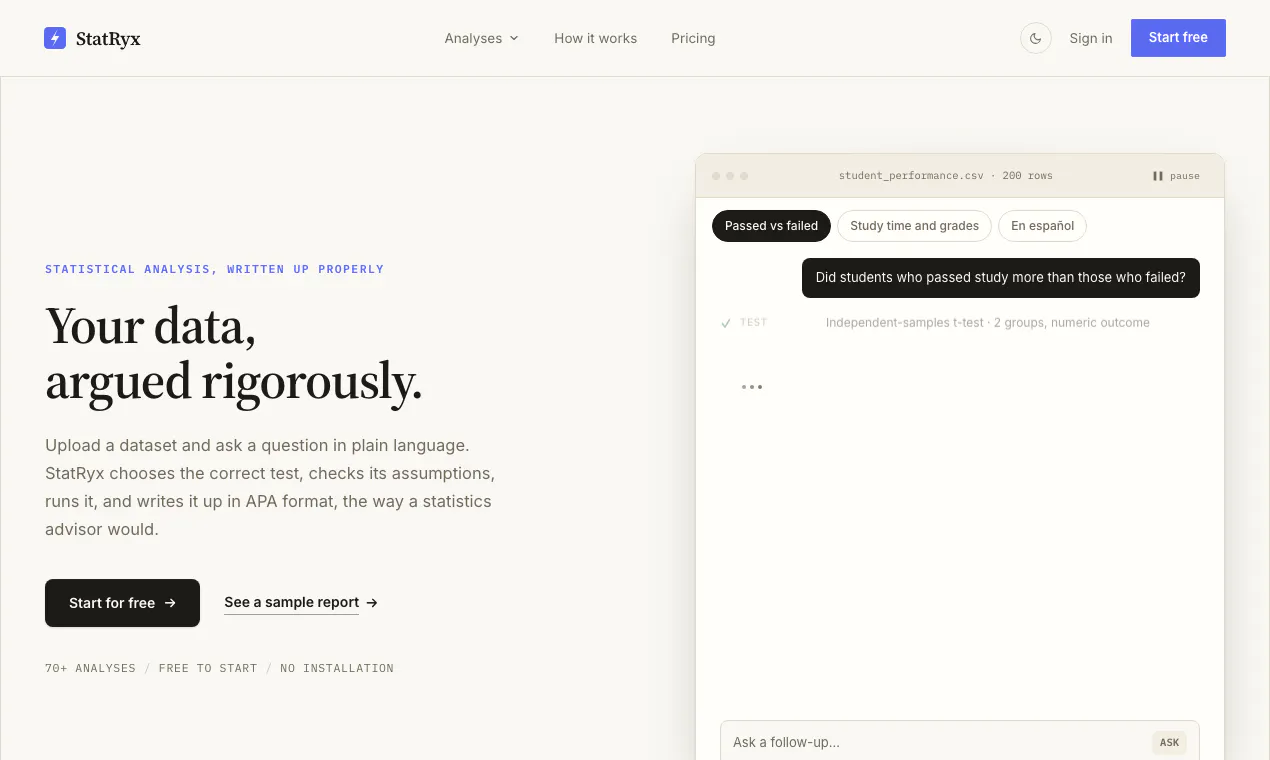Screen dimensions: 1270x760
Task: Click the NO INSTALLATION label
Action: (x=337, y=668)
